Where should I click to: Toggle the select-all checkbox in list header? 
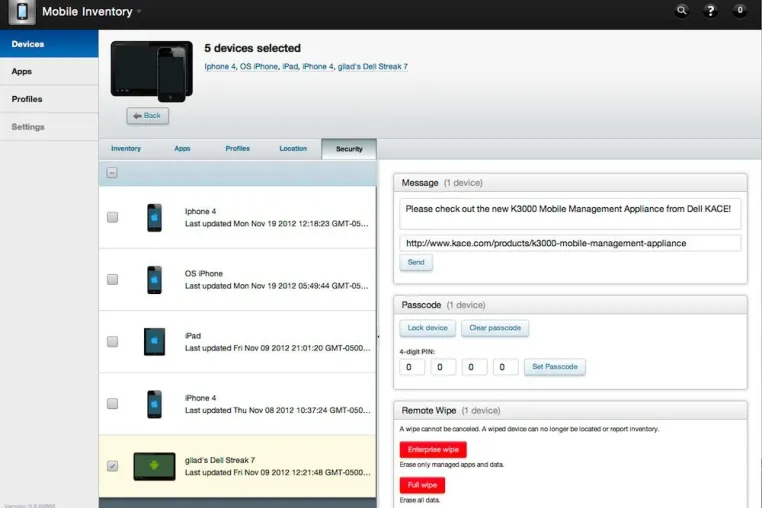(x=112, y=173)
